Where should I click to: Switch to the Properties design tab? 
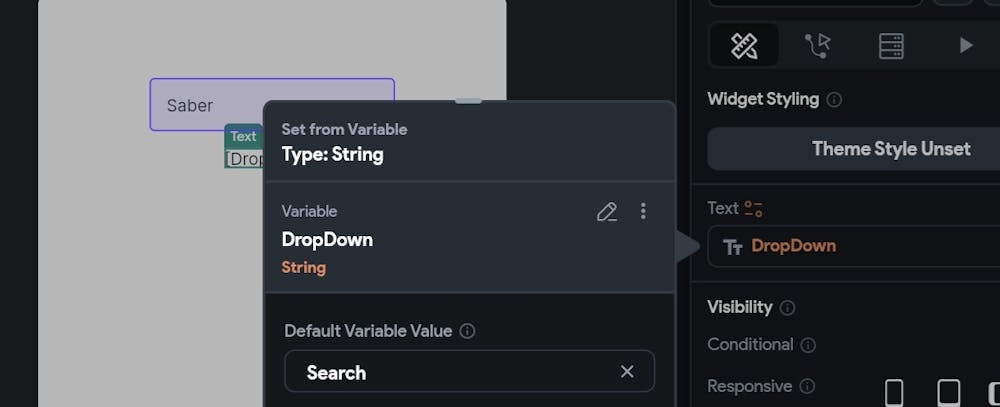pyautogui.click(x=744, y=45)
